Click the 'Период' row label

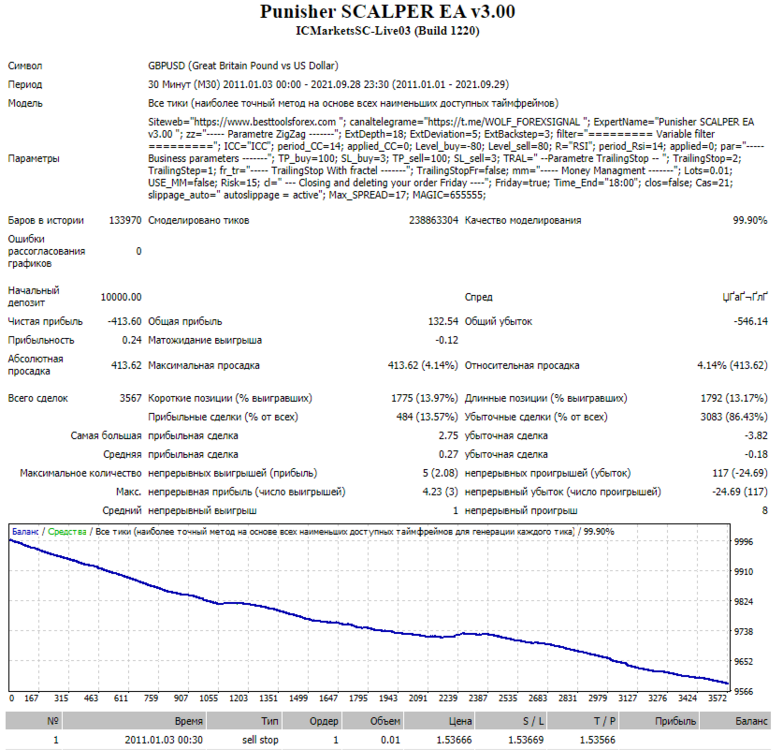click(x=25, y=84)
